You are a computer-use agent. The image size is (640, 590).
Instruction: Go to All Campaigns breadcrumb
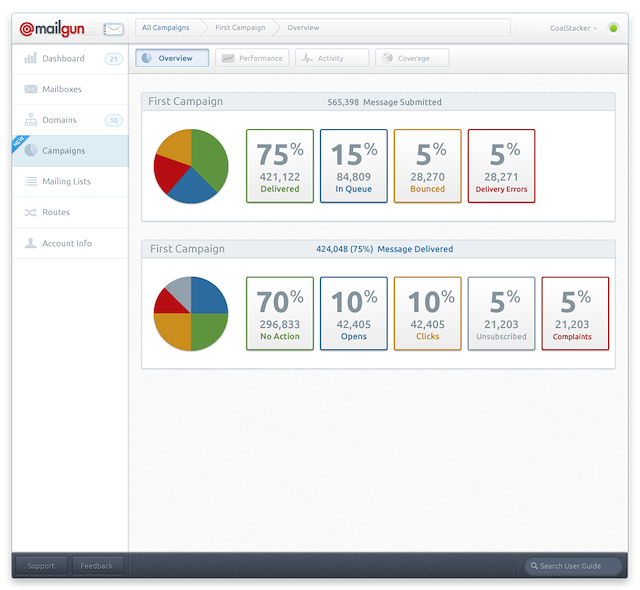166,28
